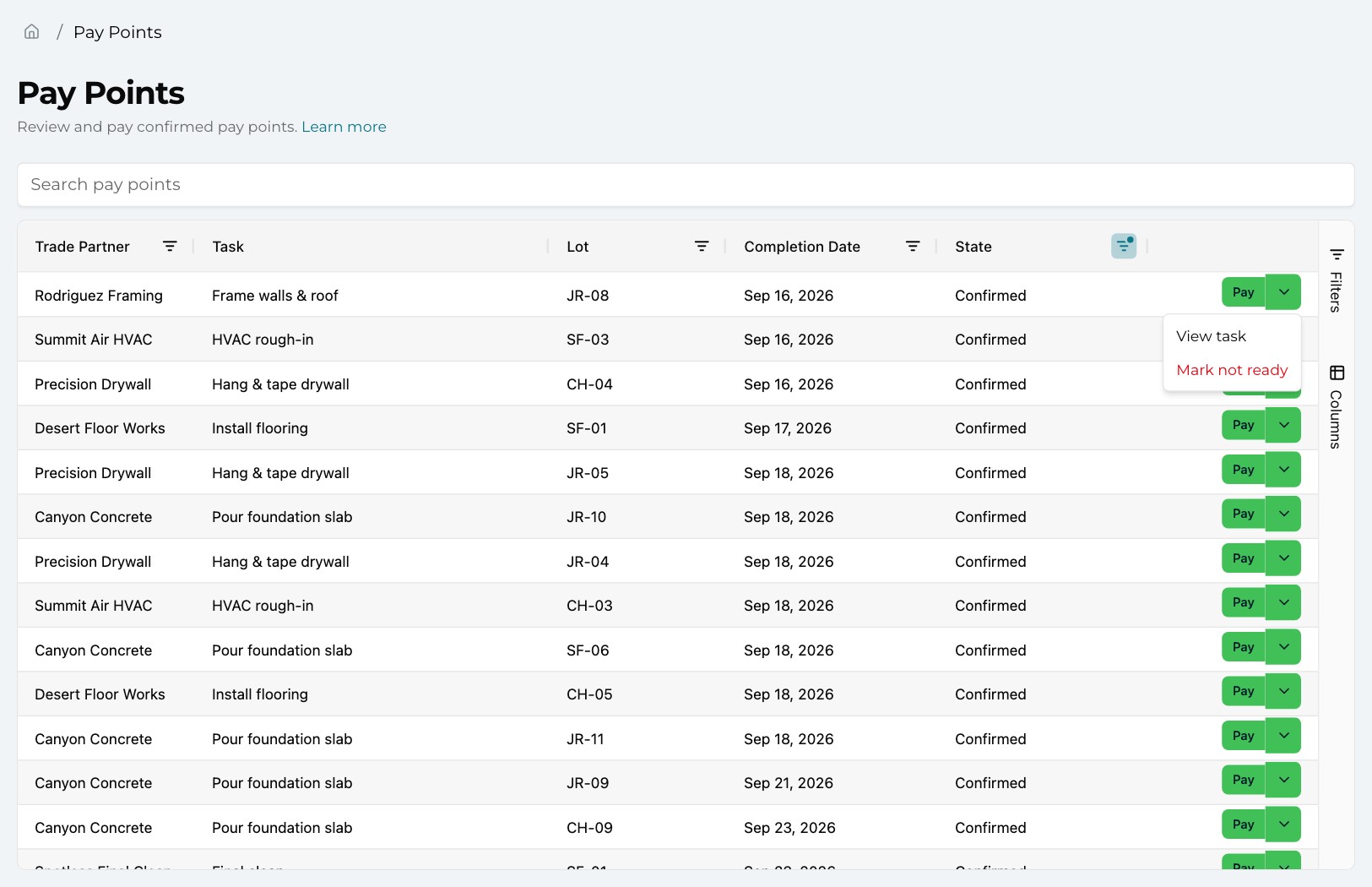The image size is (1372, 887).
Task: Pay the Precision Drywall JR-04 row
Action: [1244, 558]
